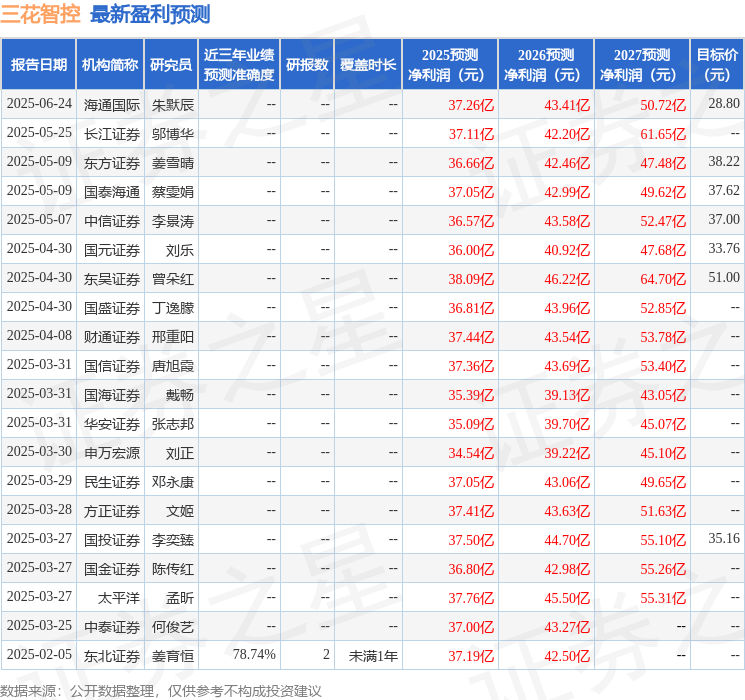Select the 财通证券 institution cell
Image resolution: width=745 pixels, height=700 pixels.
click(112, 337)
